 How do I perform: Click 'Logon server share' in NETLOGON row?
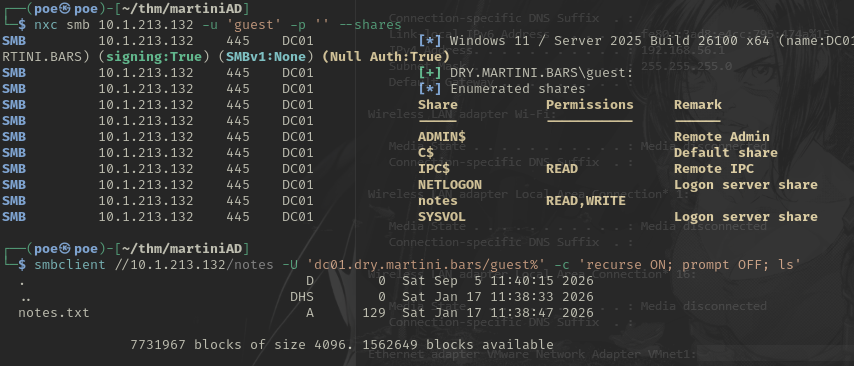click(746, 185)
